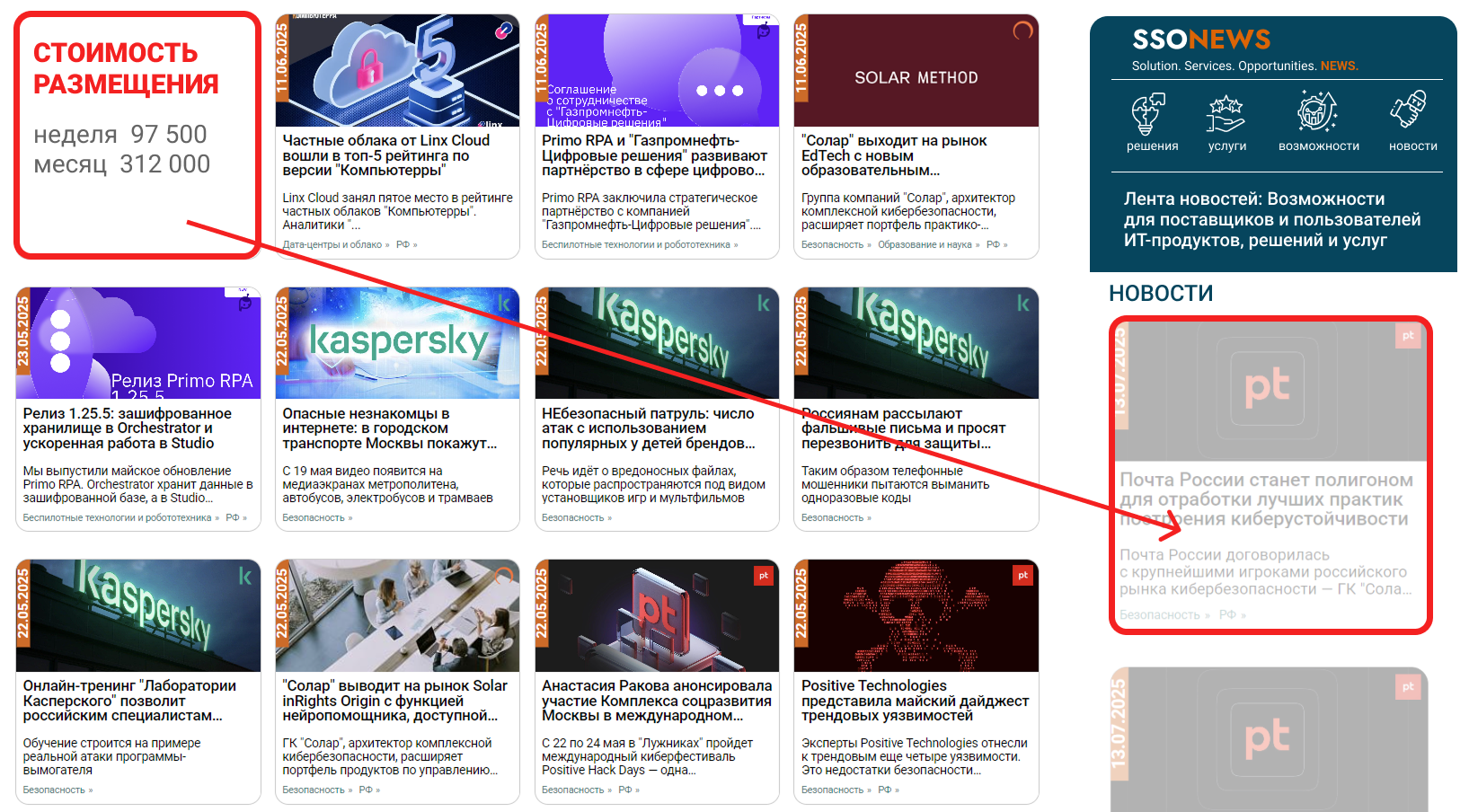This screenshot has height=812, width=1469.
Task: Open headline Опасные незнакомцы в интернете
Action: point(389,428)
